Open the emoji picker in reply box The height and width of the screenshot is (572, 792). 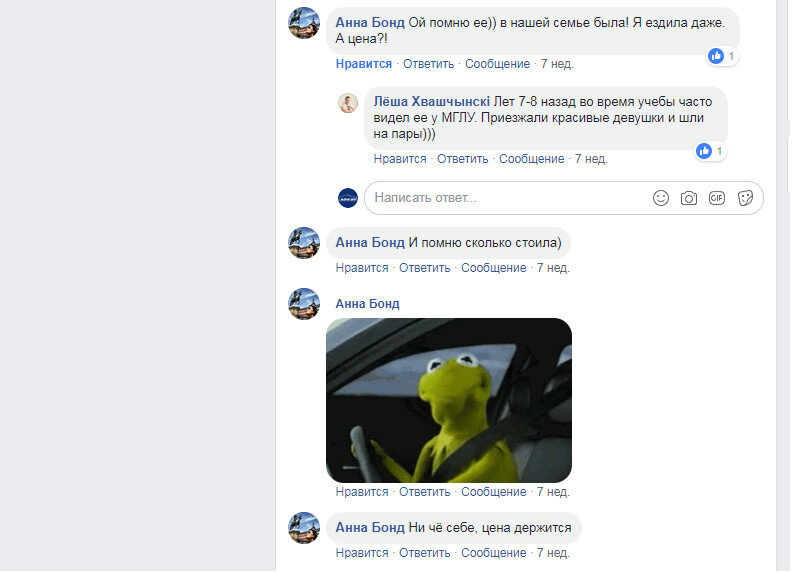pos(661,198)
